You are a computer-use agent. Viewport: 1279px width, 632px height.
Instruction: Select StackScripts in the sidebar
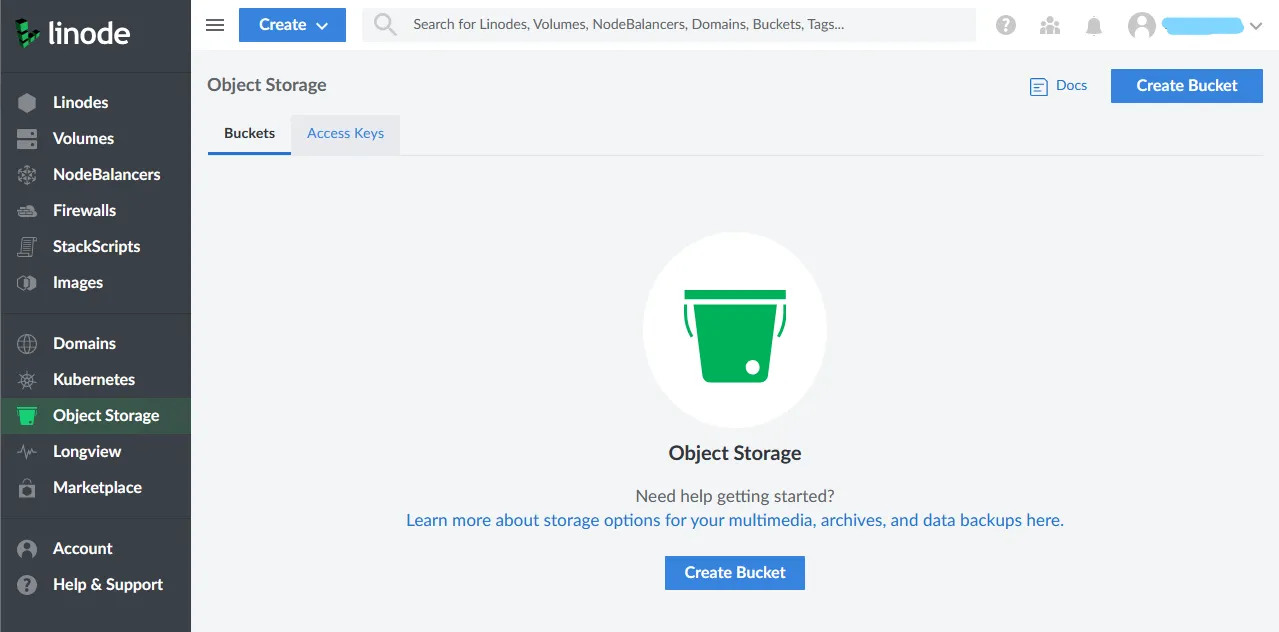pyautogui.click(x=95, y=246)
